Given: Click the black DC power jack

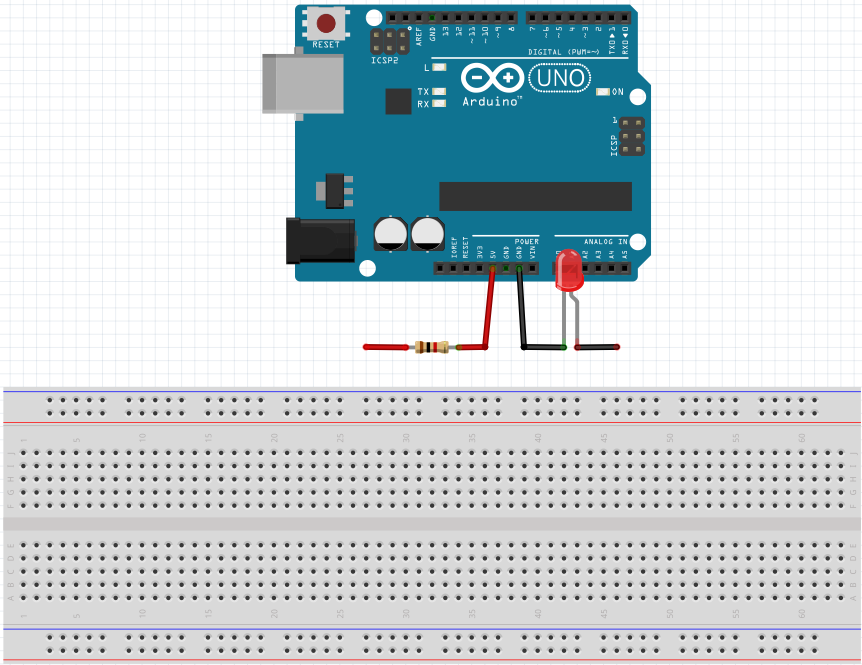Looking at the screenshot, I should (318, 241).
